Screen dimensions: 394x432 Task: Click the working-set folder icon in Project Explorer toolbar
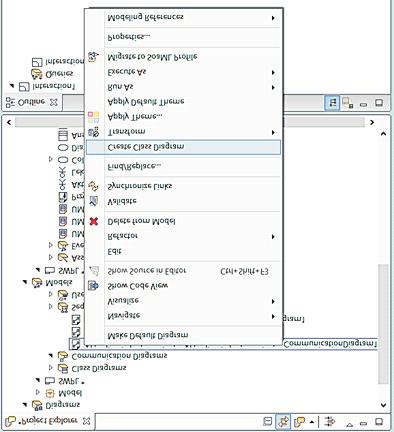299,422
